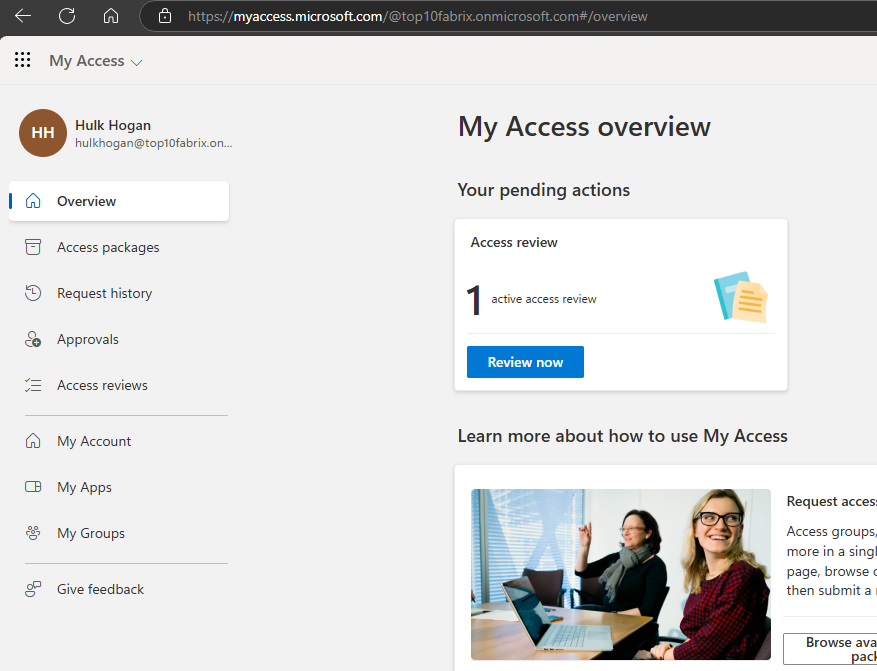Click 'Learn more about how to use My Access' heading
This screenshot has height=671, width=877.
[623, 436]
